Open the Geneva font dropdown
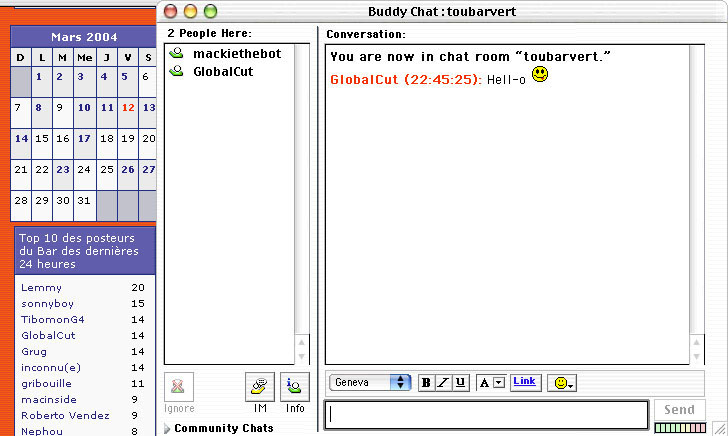728x436 pixels. pyautogui.click(x=370, y=382)
